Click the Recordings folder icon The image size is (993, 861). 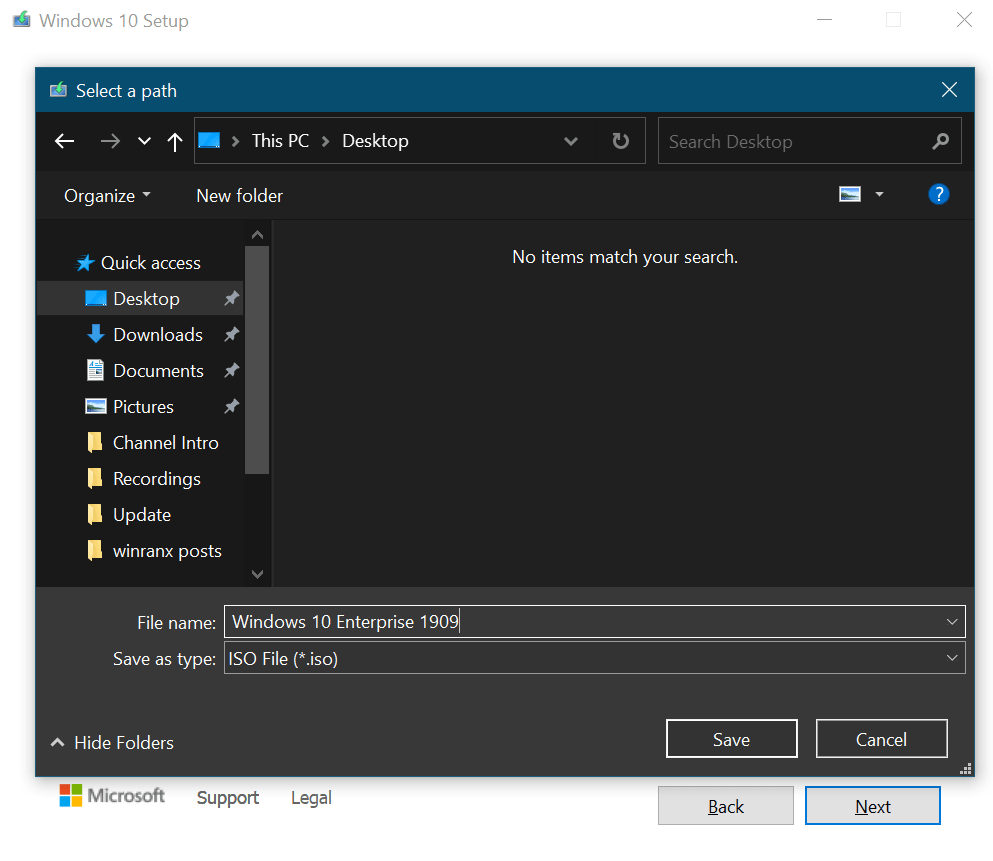(95, 478)
